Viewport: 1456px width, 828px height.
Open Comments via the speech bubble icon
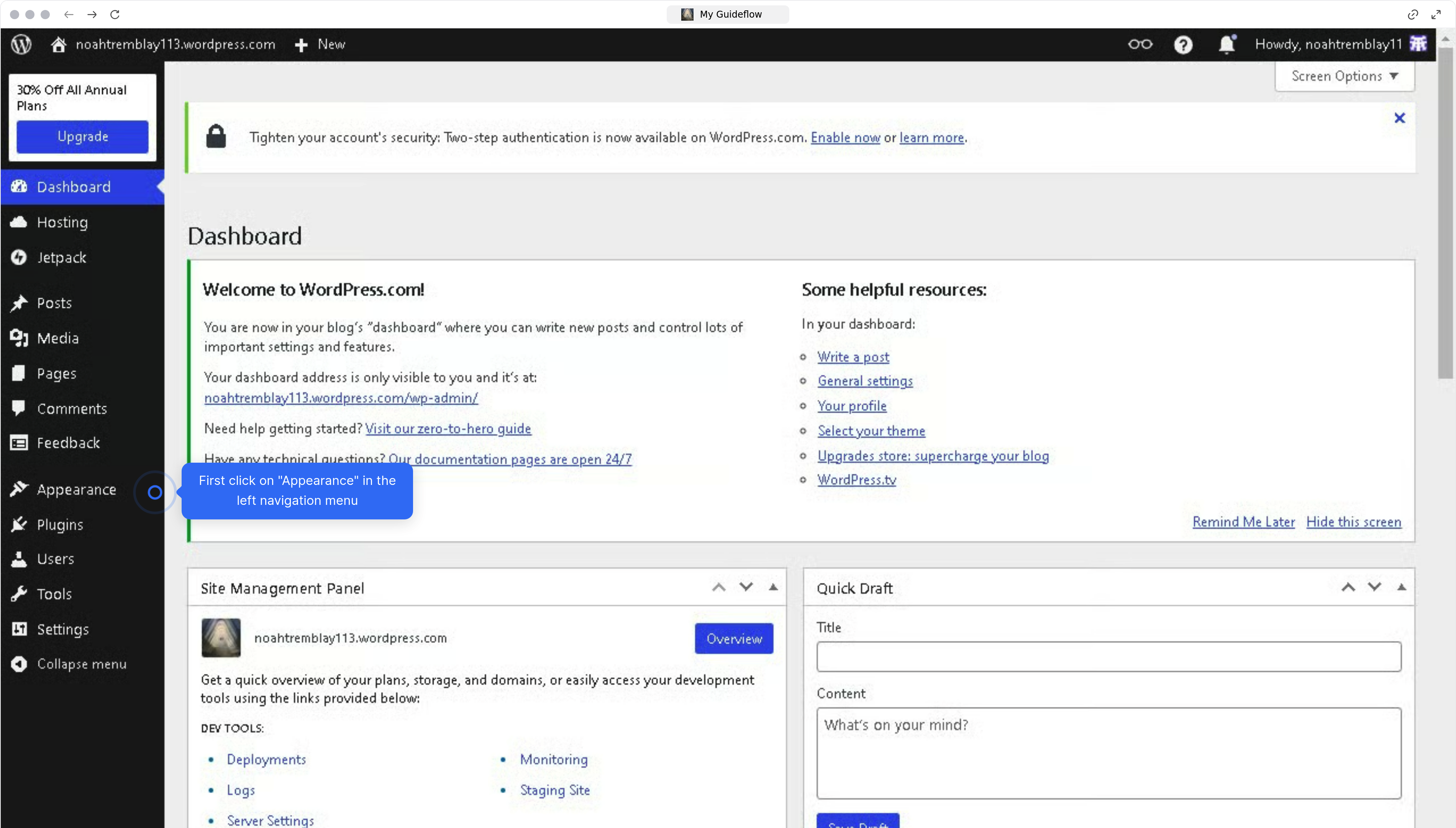(x=19, y=408)
